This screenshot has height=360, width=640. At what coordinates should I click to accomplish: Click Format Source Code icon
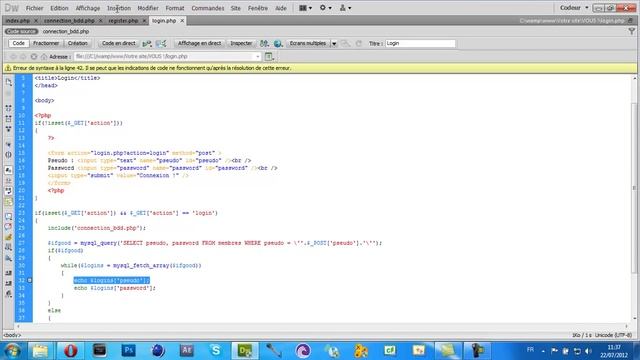click(9, 293)
